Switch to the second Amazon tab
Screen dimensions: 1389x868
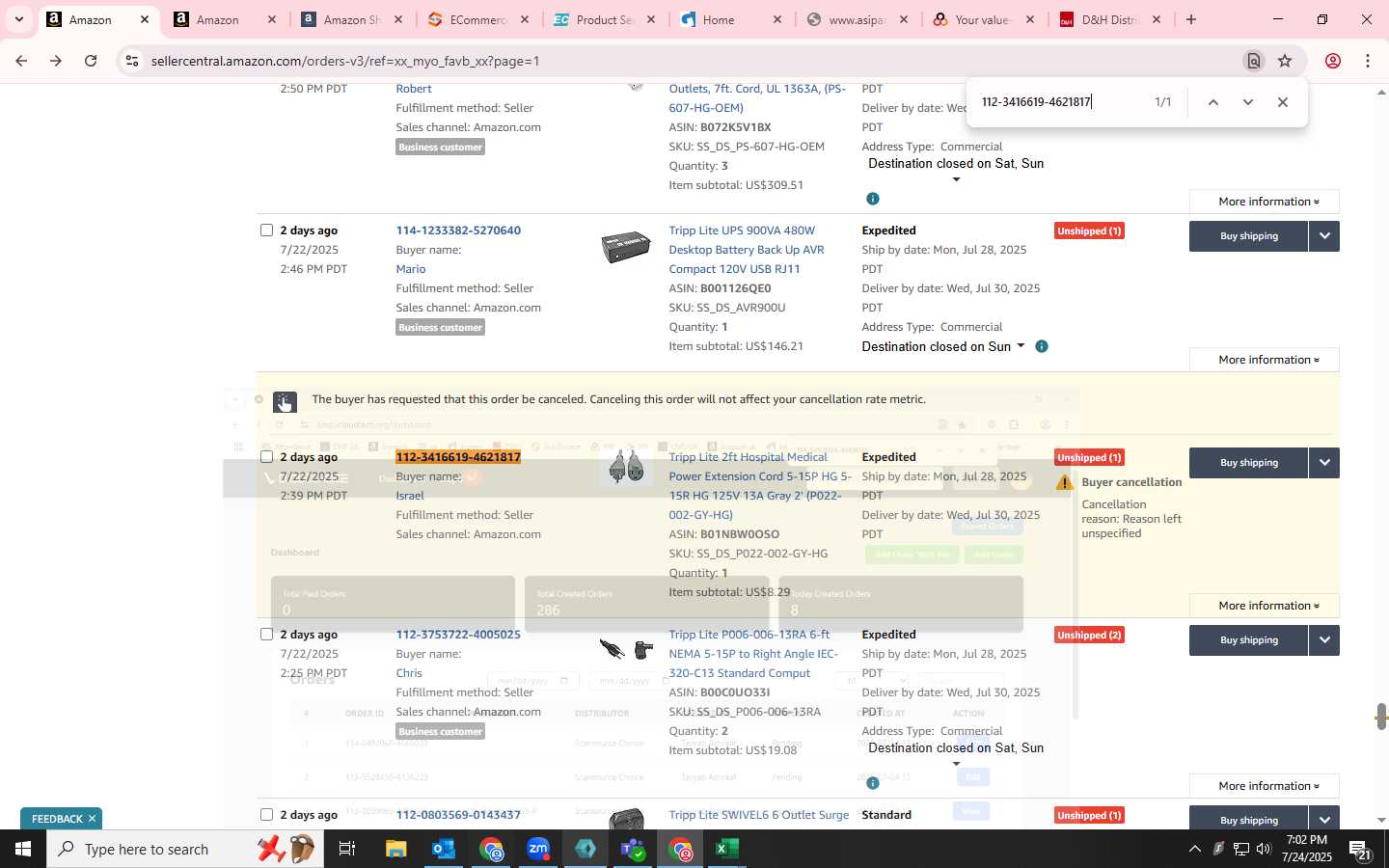click(x=224, y=19)
